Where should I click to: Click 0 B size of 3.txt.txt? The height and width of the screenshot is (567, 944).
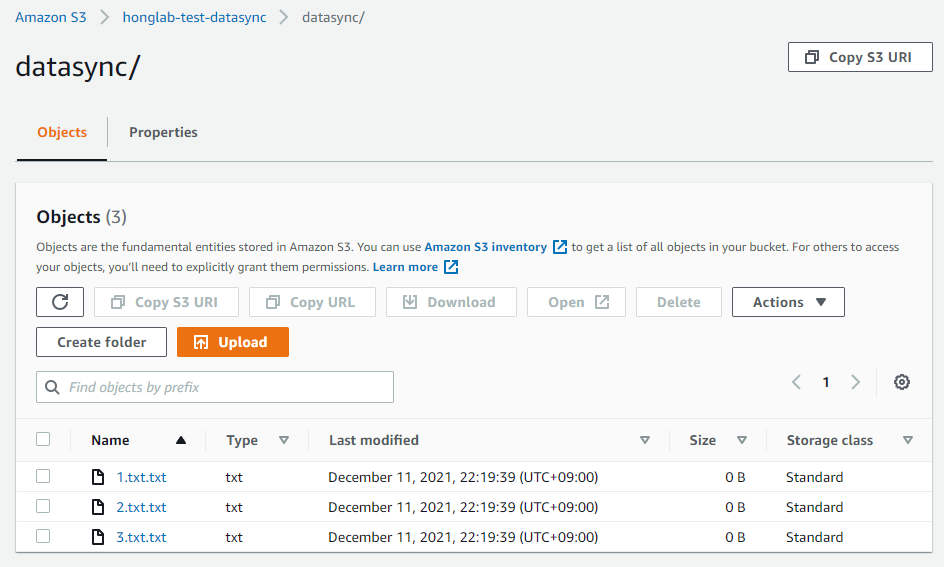[x=735, y=537]
